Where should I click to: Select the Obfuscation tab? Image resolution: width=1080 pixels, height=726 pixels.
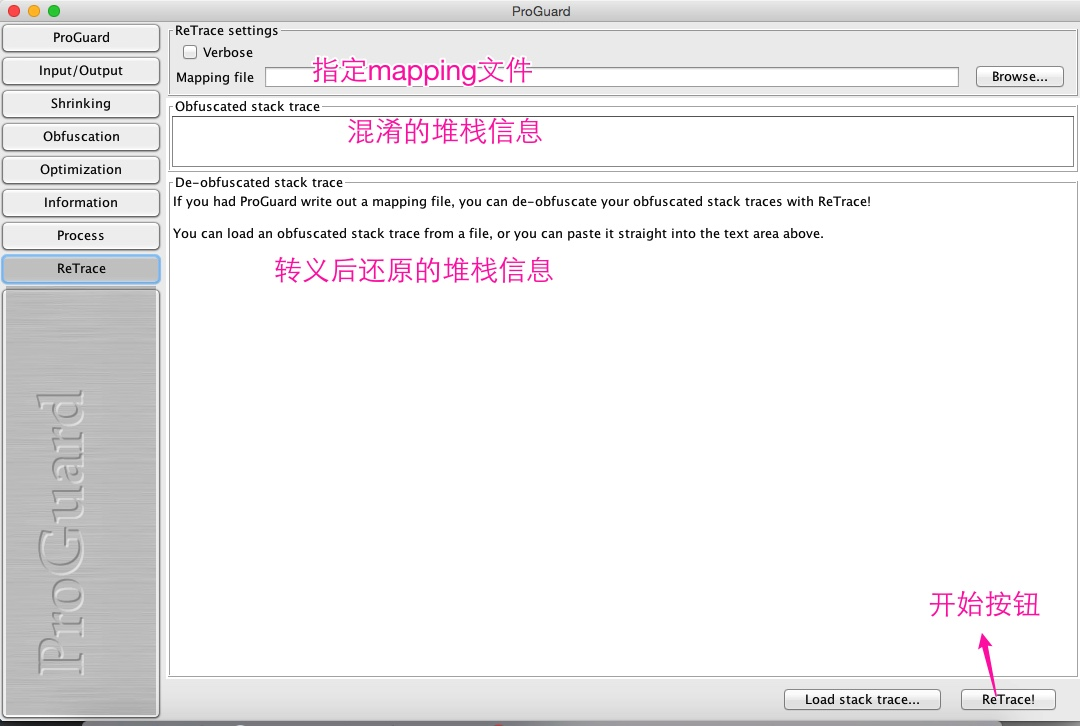(81, 137)
